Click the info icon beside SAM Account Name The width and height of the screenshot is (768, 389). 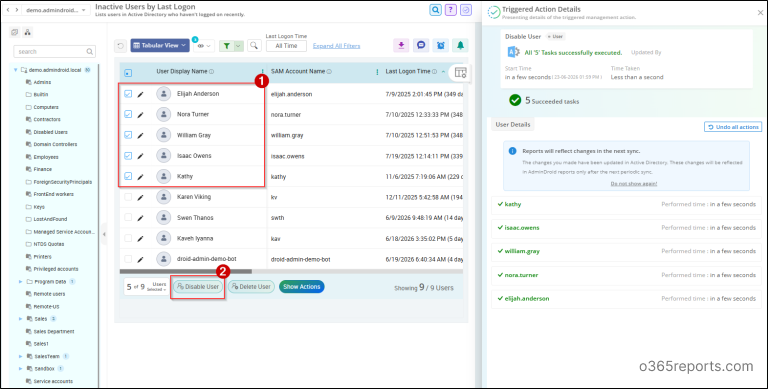pyautogui.click(x=329, y=72)
